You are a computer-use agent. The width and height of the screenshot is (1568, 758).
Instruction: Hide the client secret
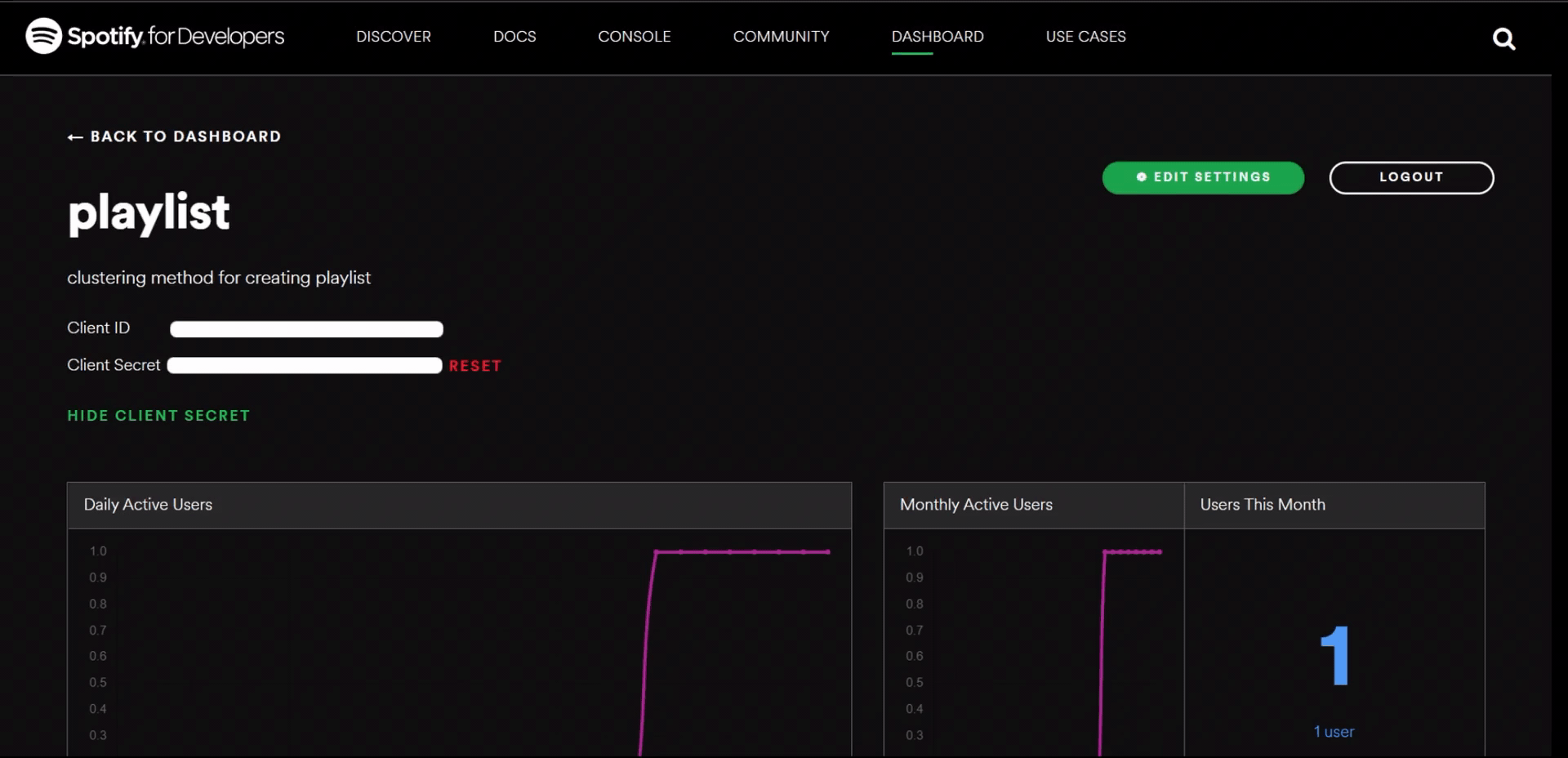click(158, 415)
